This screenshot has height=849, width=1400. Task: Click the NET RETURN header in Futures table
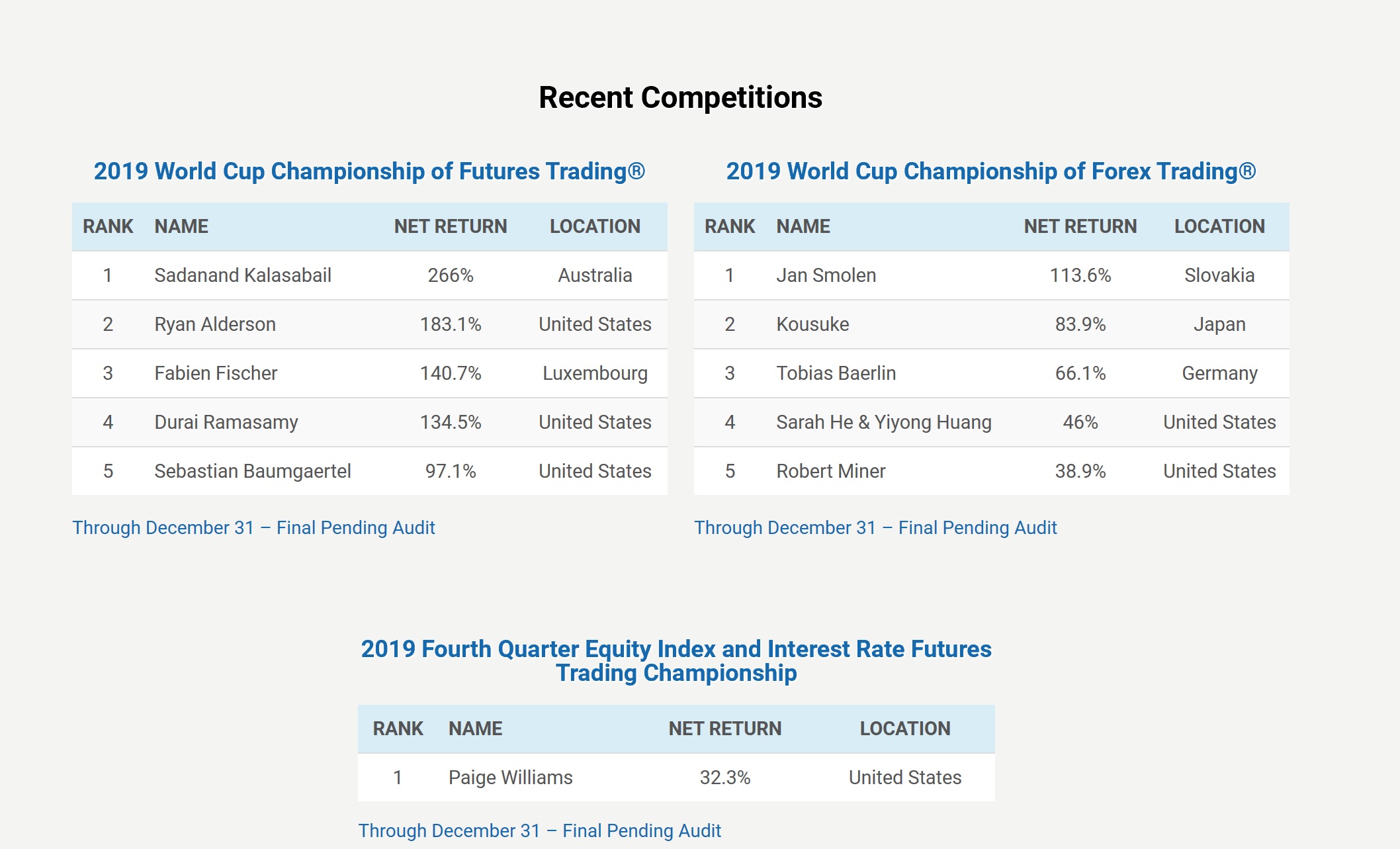point(451,226)
